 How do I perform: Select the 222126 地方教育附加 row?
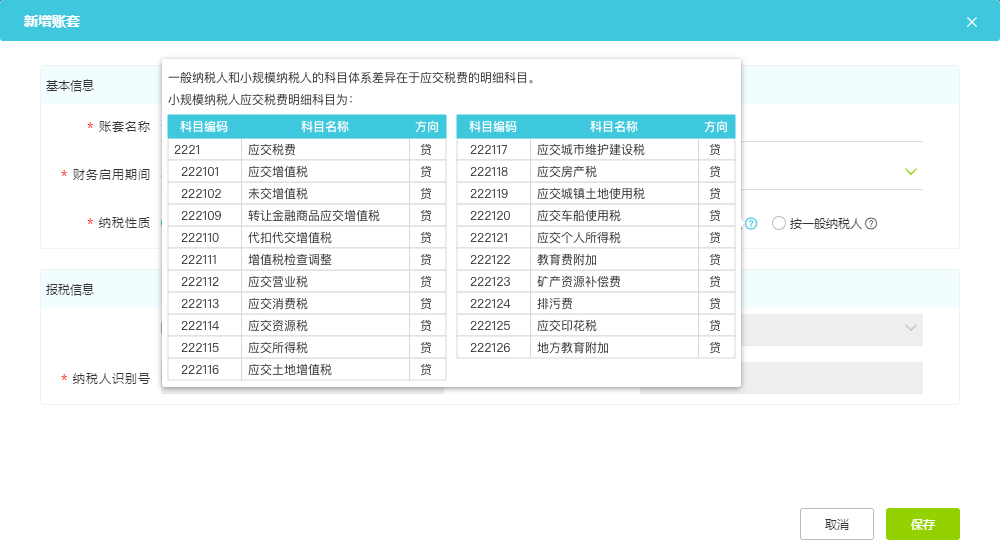pos(596,348)
